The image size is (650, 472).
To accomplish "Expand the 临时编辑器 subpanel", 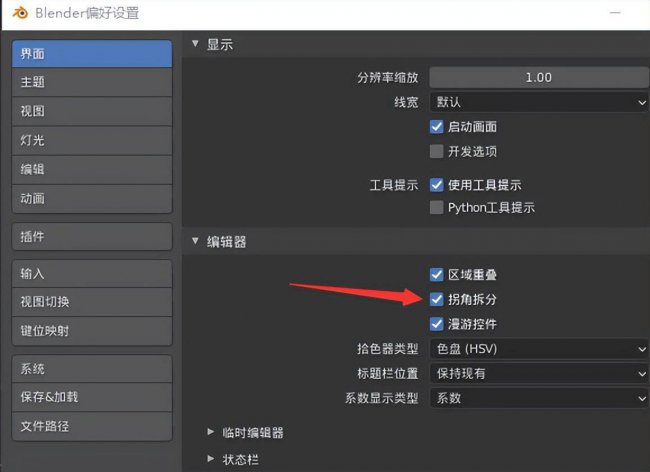I will 211,432.
